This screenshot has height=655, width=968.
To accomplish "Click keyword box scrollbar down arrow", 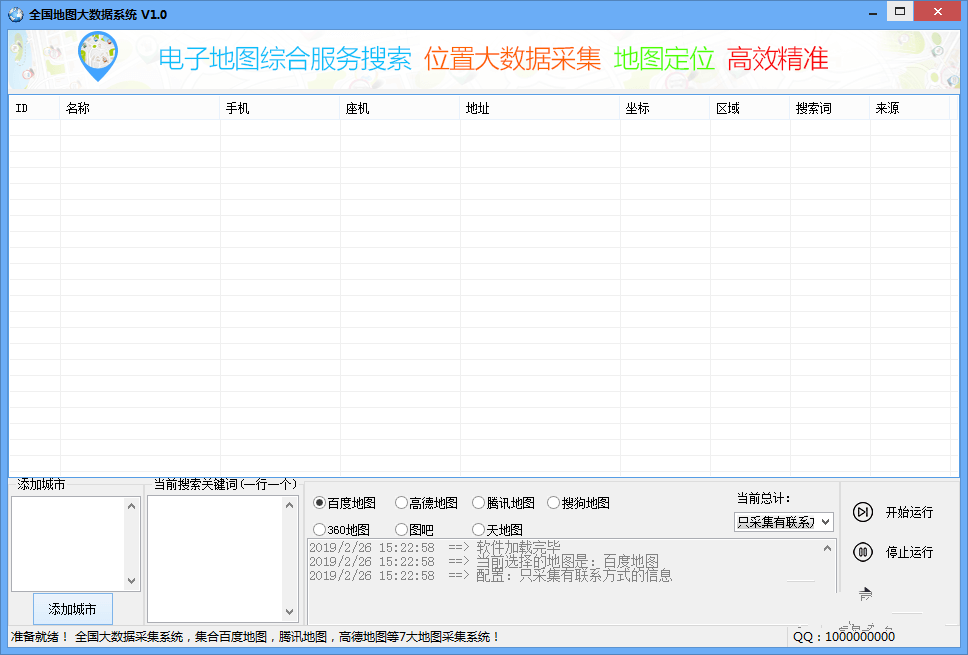I will pos(290,612).
